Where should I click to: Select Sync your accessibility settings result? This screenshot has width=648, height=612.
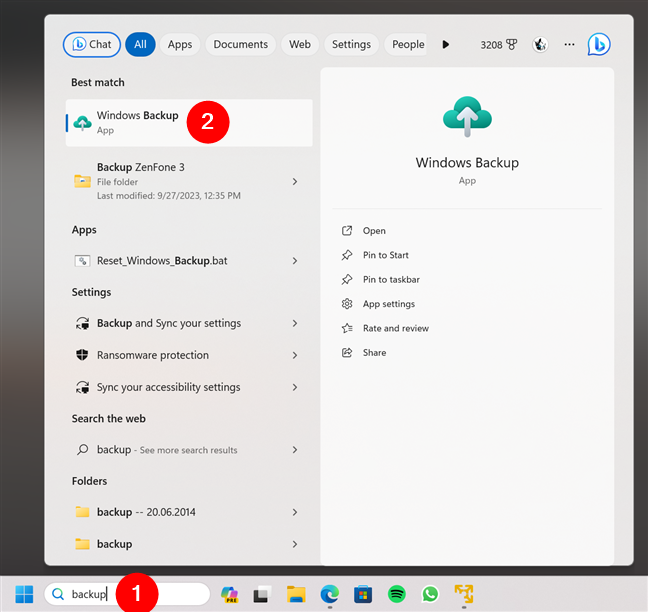point(189,387)
